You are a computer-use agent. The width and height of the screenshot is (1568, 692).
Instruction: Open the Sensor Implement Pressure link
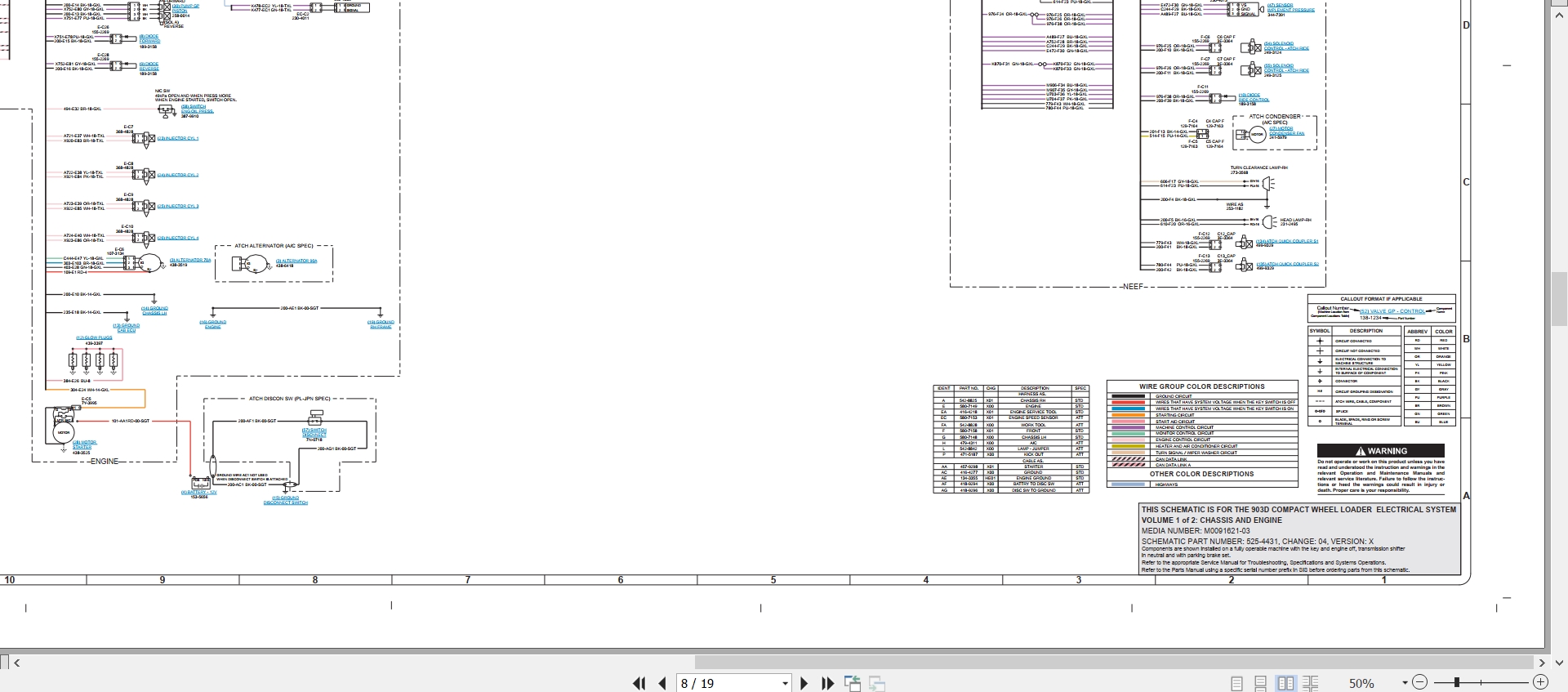[x=1291, y=7]
